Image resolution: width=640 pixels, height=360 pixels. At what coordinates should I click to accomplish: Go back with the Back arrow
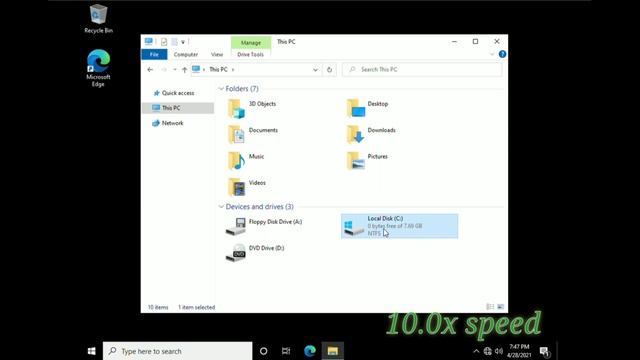(x=150, y=70)
